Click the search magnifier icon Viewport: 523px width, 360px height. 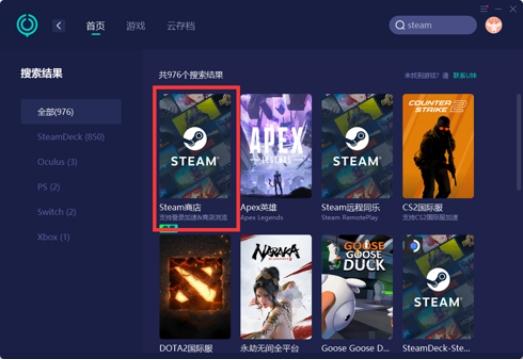point(400,25)
